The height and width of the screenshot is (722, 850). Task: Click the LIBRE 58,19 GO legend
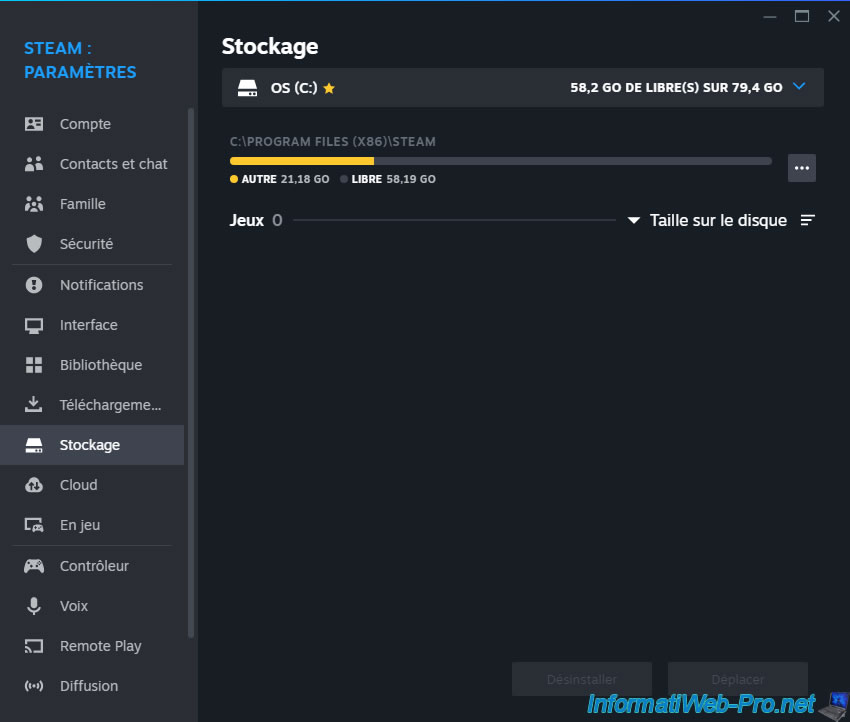(x=388, y=179)
